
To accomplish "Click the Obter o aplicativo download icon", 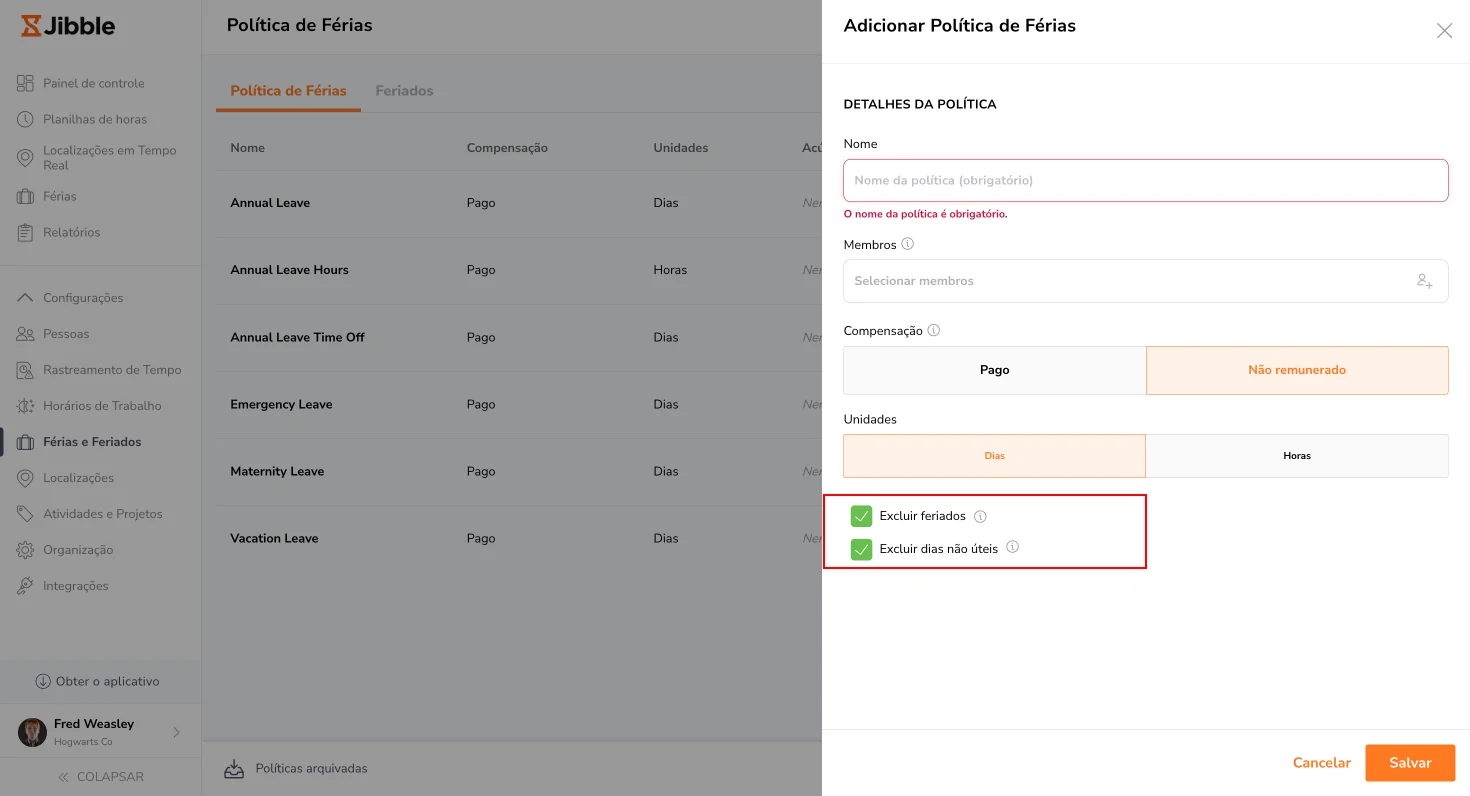I will click(43, 681).
